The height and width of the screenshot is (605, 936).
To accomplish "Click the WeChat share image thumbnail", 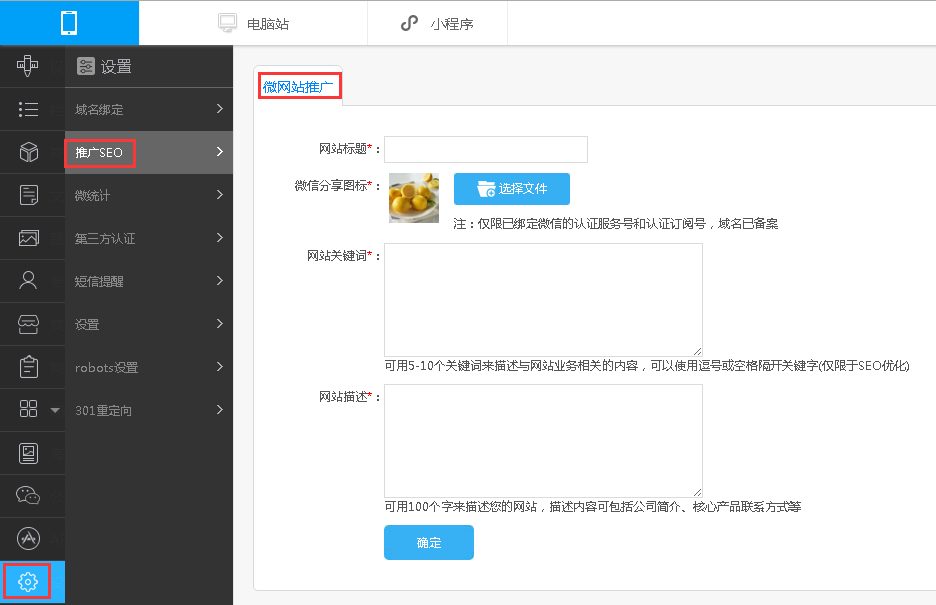I will (413, 197).
